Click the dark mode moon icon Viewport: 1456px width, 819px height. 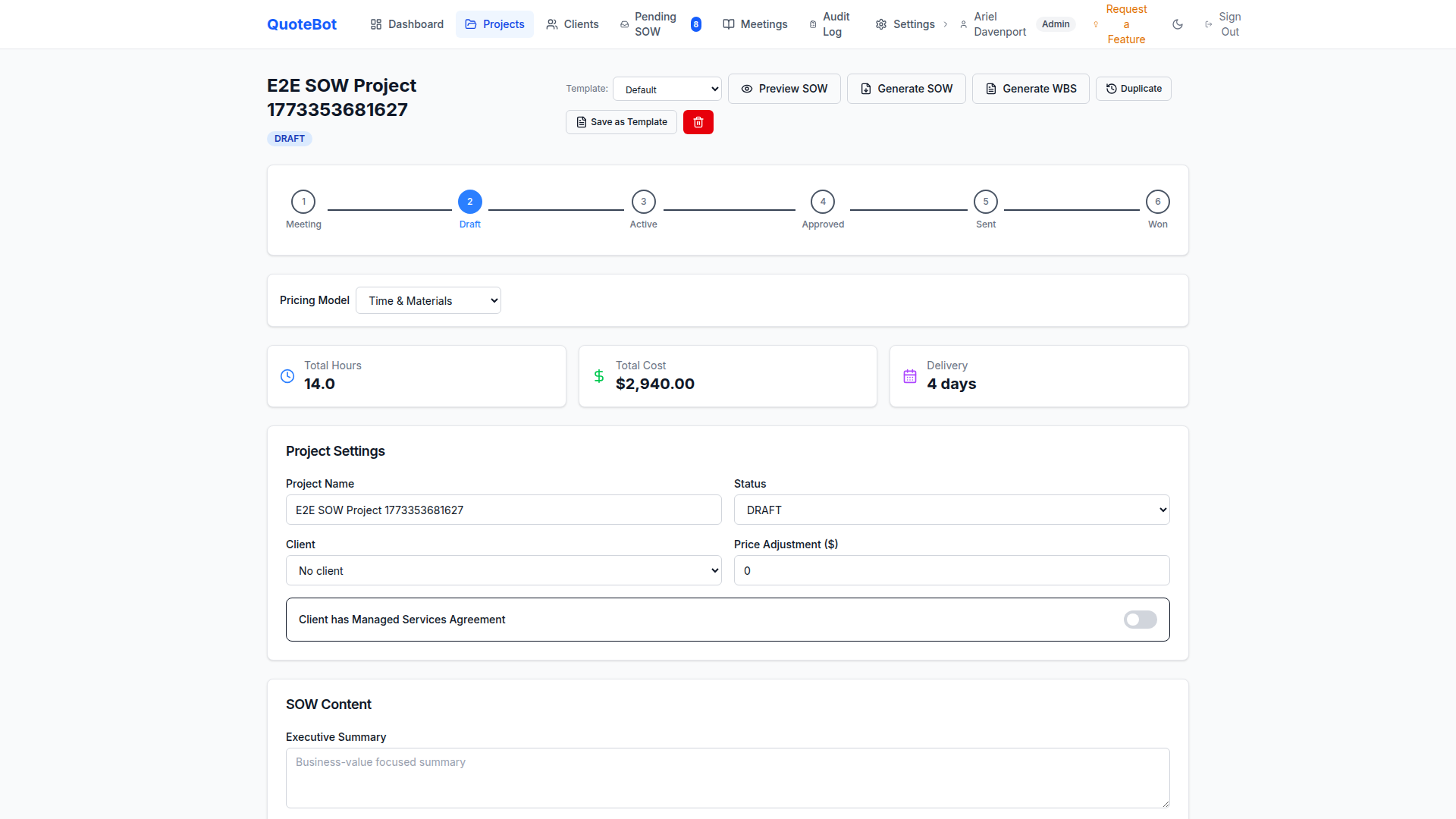pos(1178,24)
